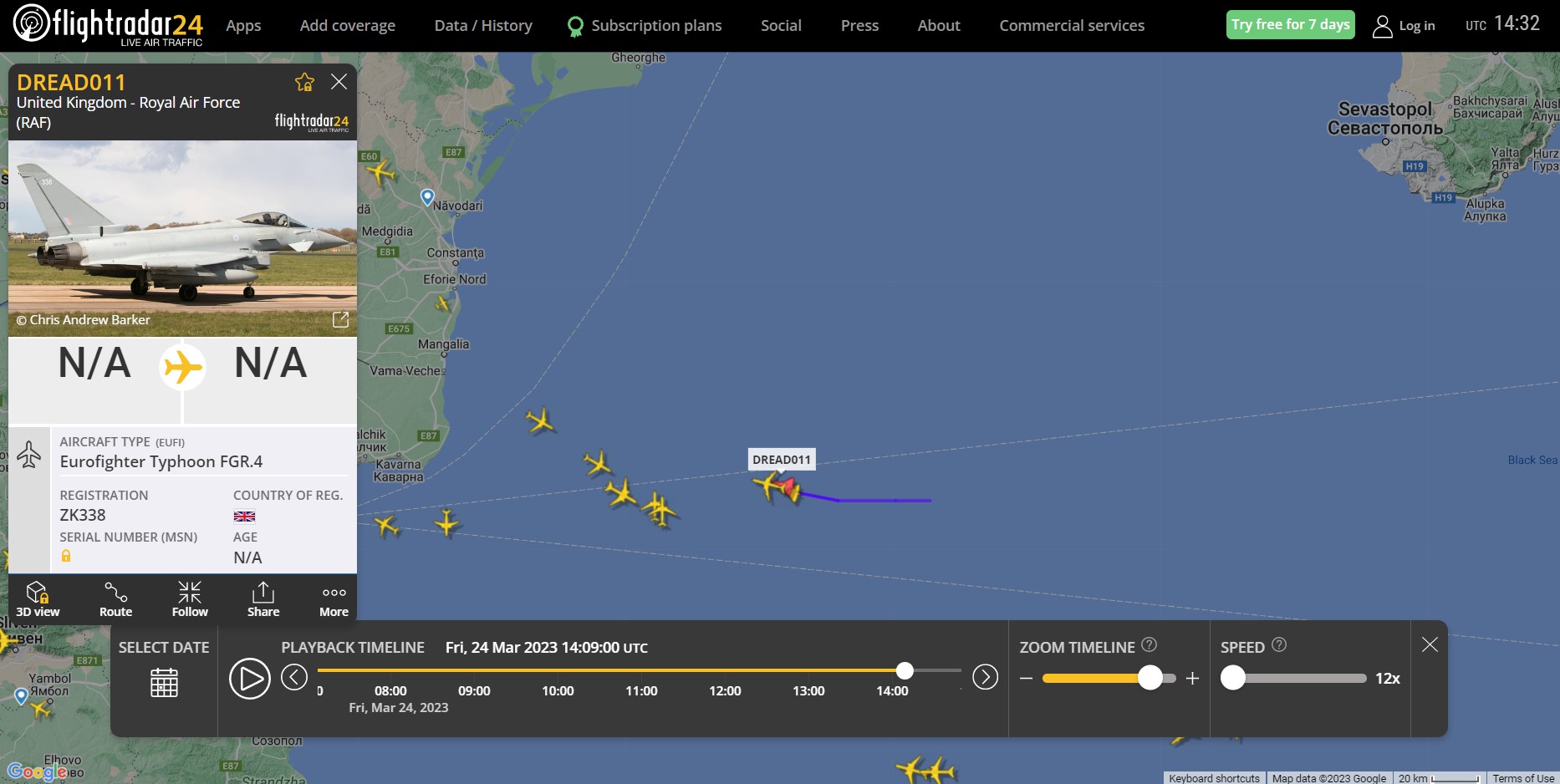
Task: Open the Data / History menu
Action: point(483,26)
